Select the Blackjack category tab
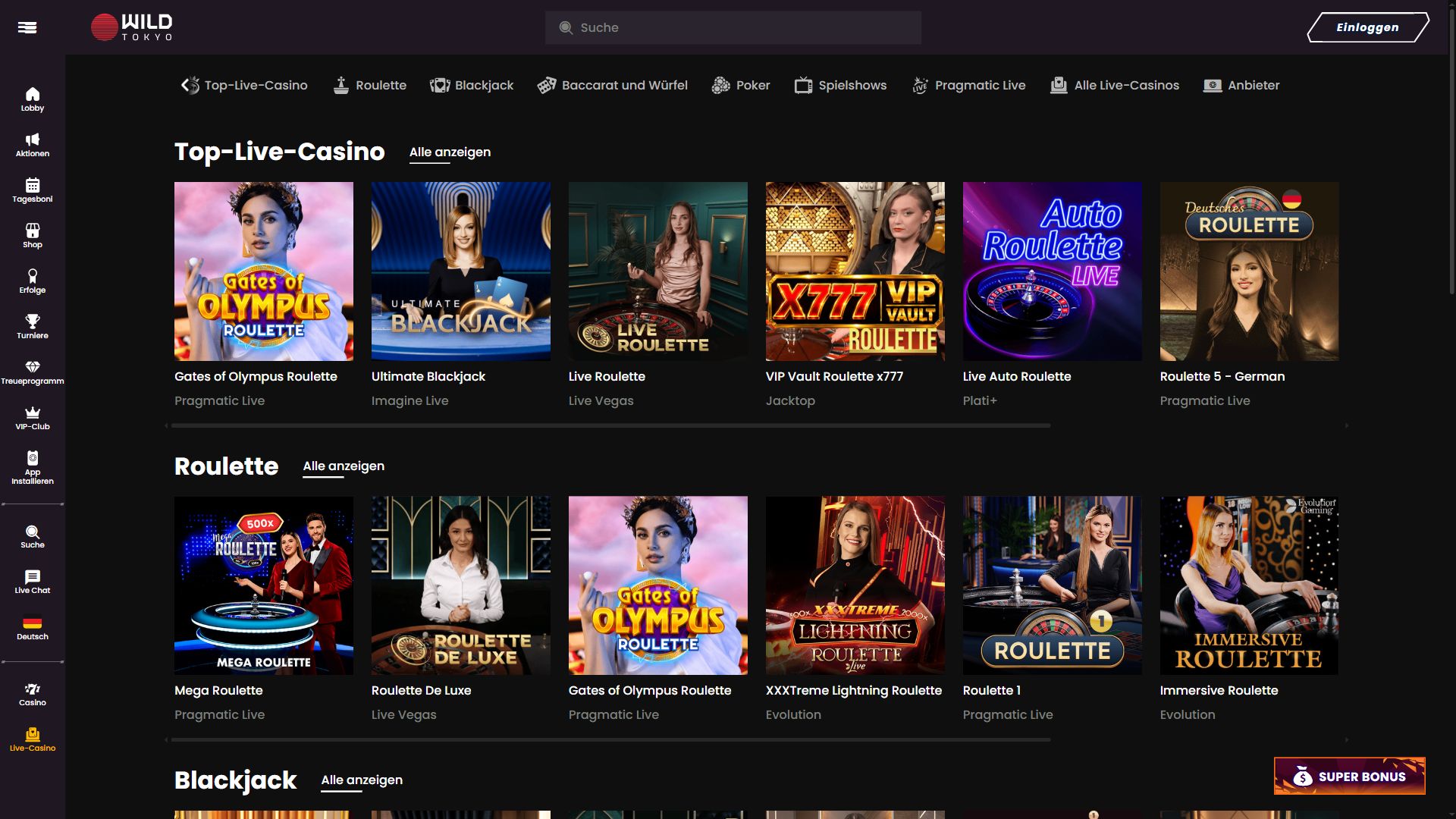The width and height of the screenshot is (1456, 819). click(472, 85)
